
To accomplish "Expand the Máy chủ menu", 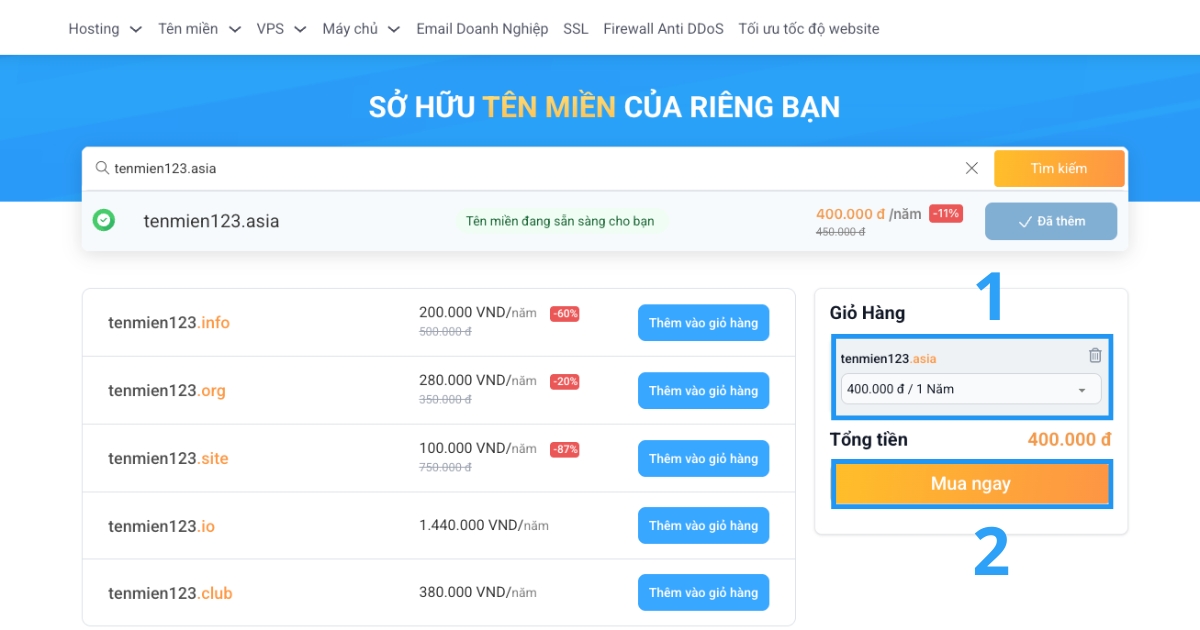I will (x=360, y=28).
